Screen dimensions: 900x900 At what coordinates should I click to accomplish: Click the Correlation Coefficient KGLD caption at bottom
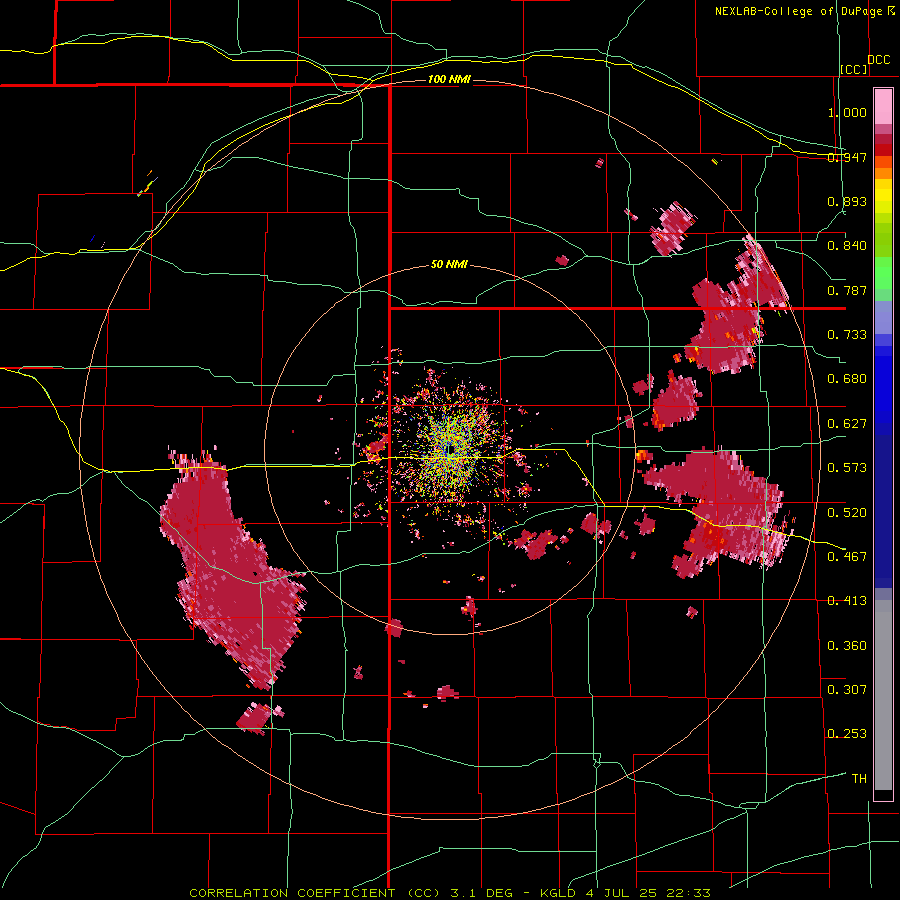[x=450, y=893]
